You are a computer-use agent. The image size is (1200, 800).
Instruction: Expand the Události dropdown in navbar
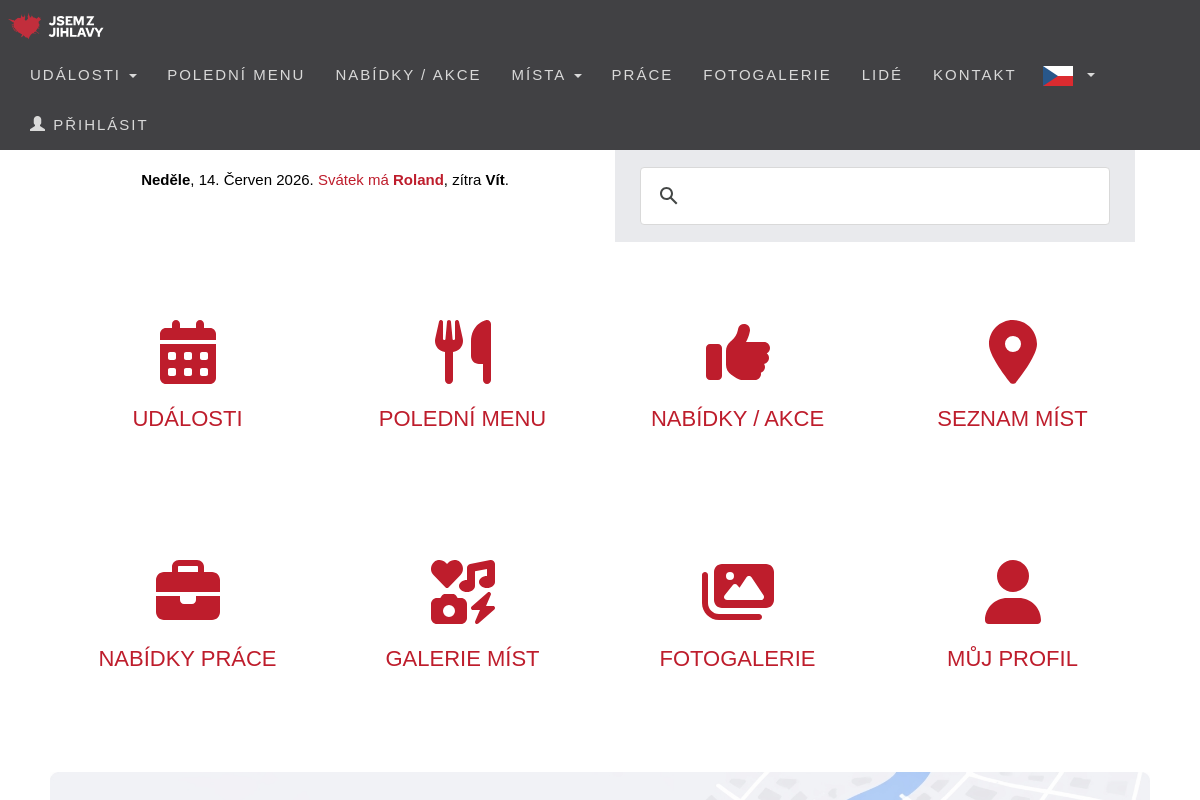coord(84,75)
